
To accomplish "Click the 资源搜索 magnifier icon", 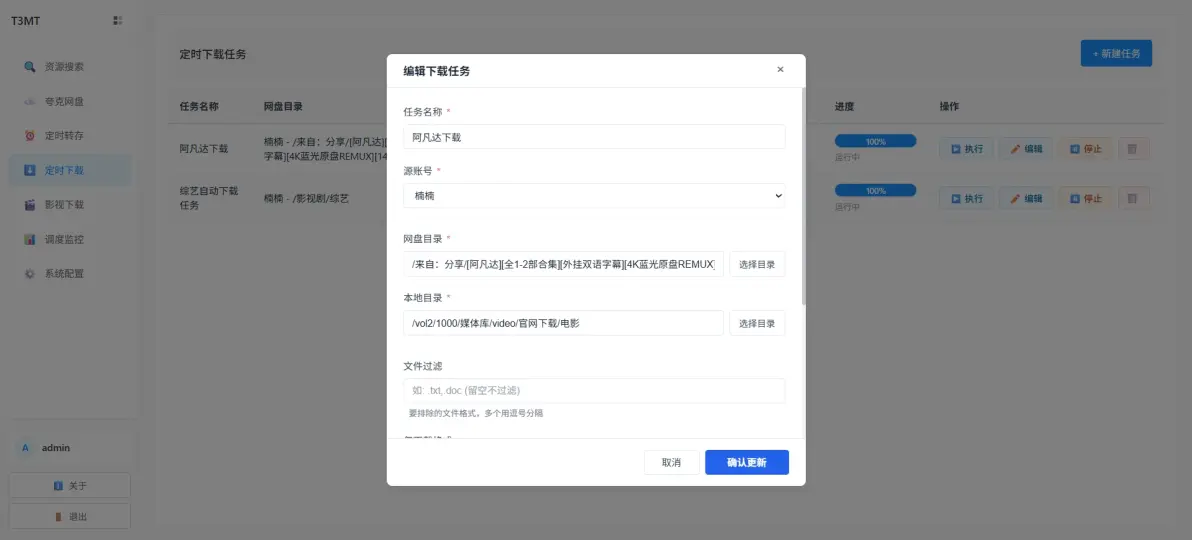I will (x=30, y=67).
